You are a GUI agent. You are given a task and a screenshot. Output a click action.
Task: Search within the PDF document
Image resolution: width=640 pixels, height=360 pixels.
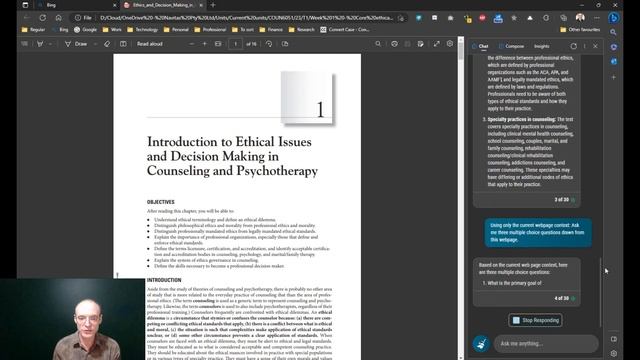pyautogui.click(x=378, y=44)
